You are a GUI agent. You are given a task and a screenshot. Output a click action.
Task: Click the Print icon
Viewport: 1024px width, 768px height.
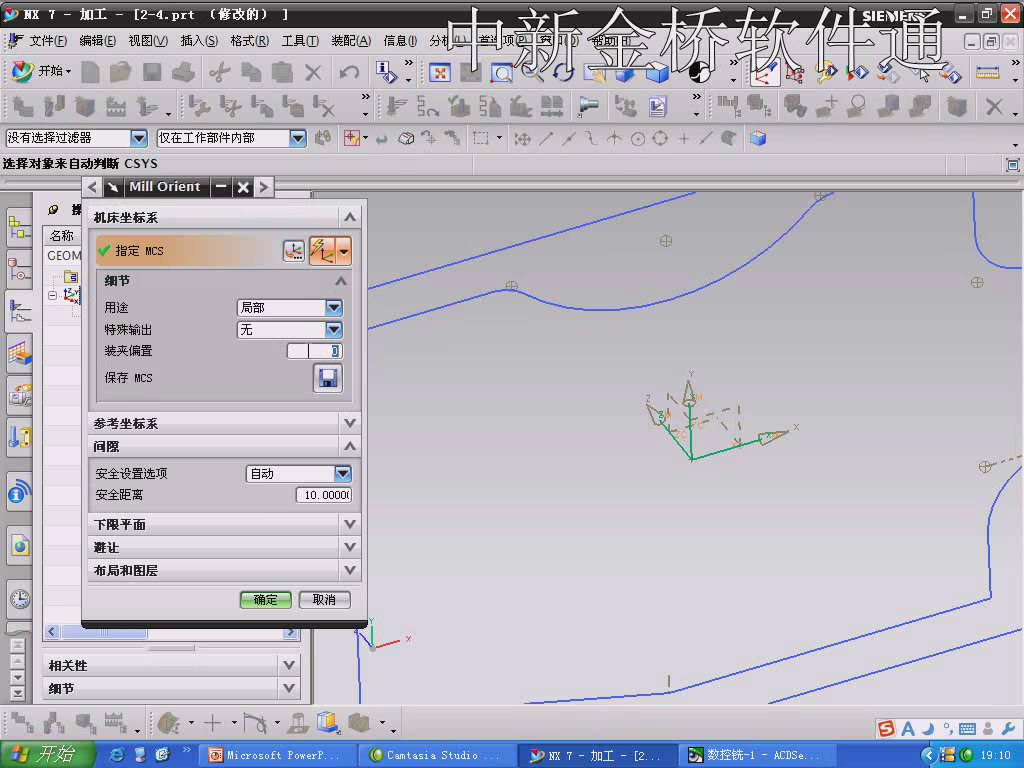click(x=184, y=72)
